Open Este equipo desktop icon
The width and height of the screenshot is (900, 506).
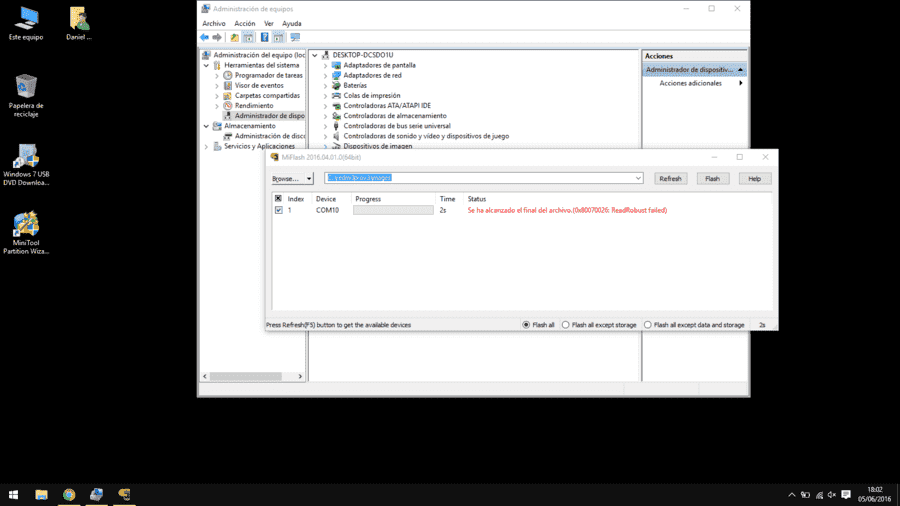[26, 24]
